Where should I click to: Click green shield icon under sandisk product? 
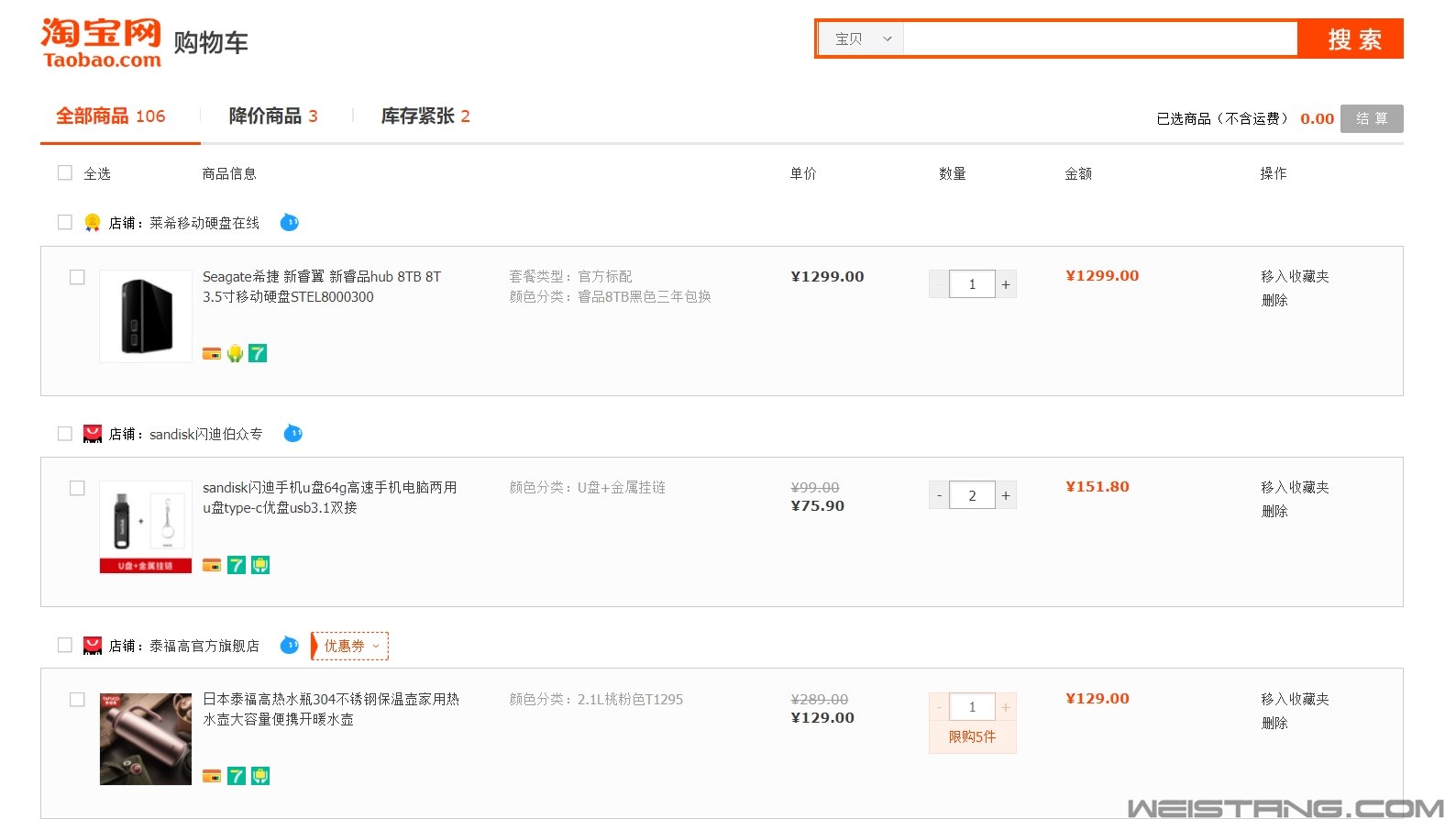click(260, 565)
